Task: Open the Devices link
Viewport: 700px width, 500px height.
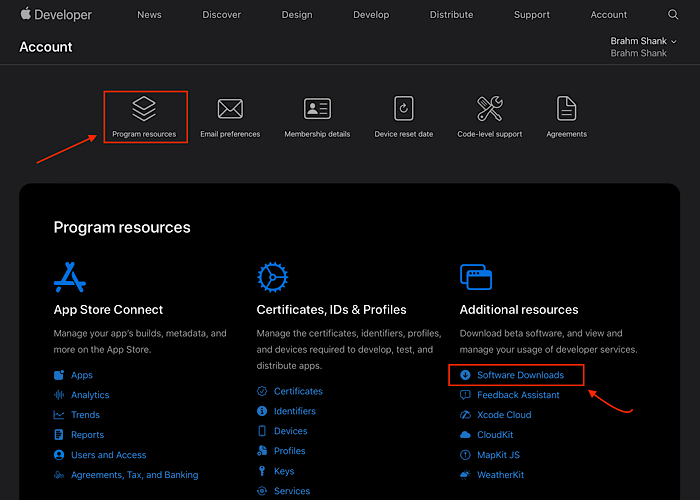Action: tap(291, 431)
